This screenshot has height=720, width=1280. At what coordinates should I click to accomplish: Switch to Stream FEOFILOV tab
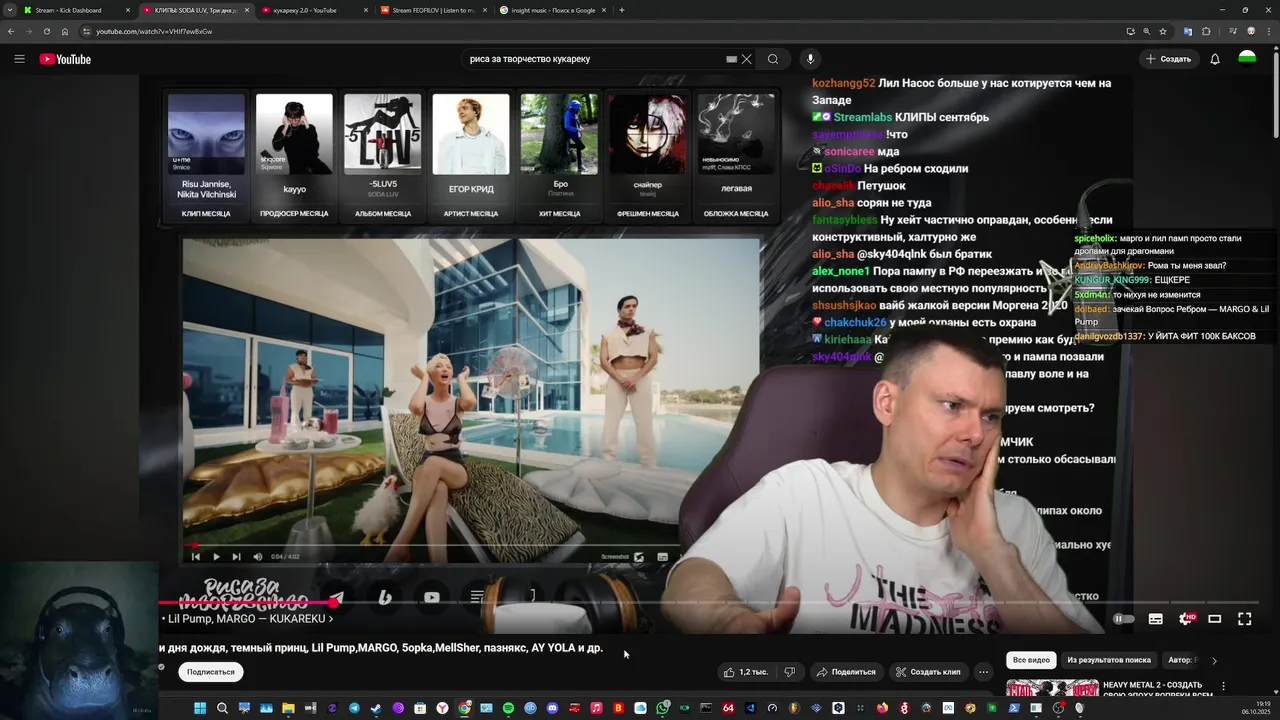(433, 10)
